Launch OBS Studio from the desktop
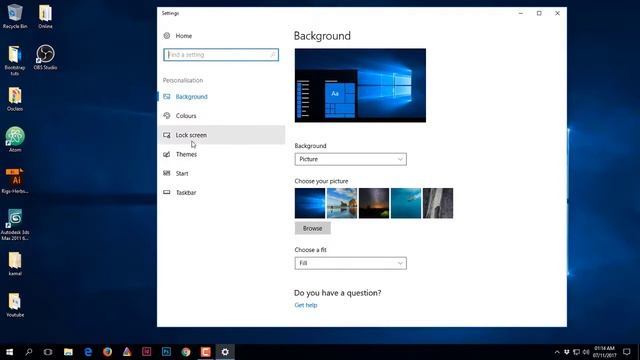 click(45, 58)
